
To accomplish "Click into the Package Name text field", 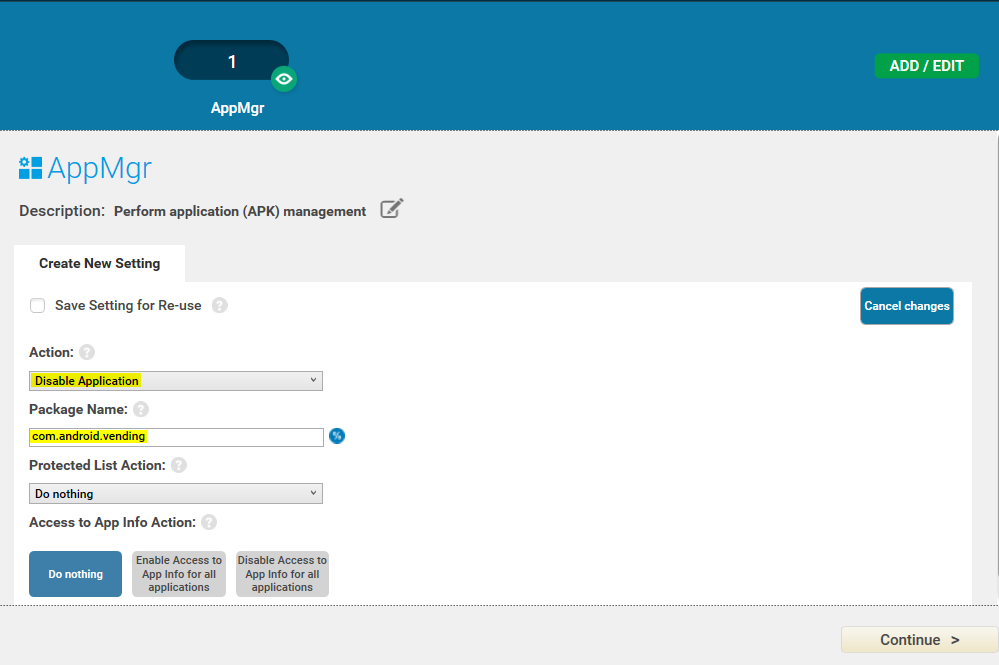I will (176, 437).
